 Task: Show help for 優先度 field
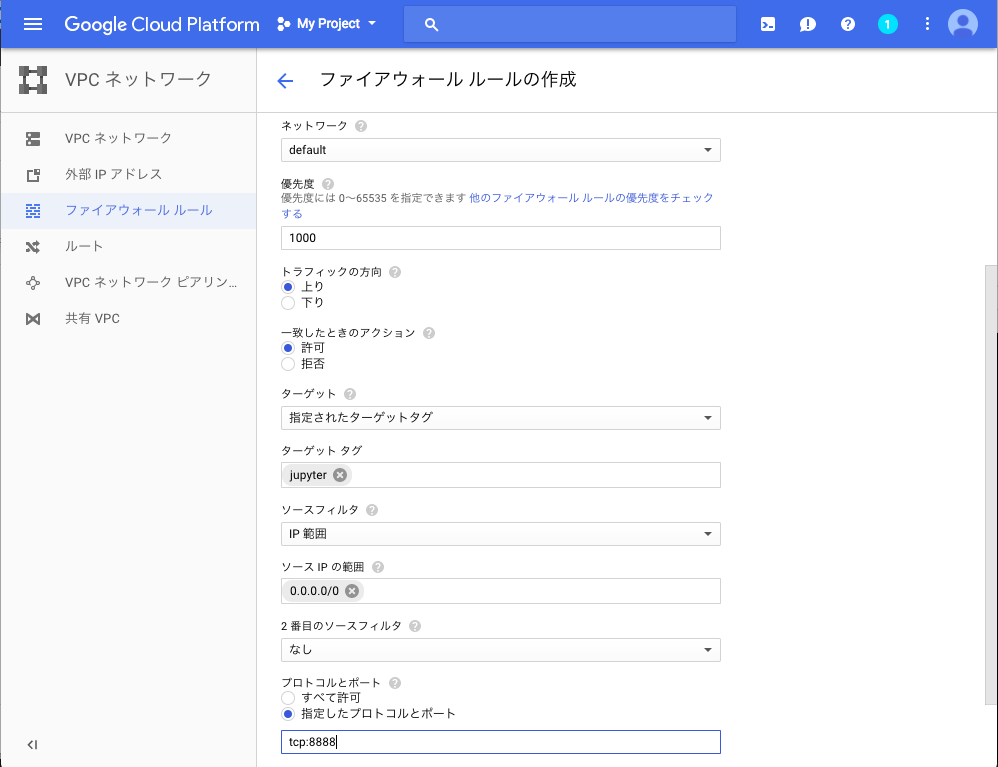click(328, 184)
